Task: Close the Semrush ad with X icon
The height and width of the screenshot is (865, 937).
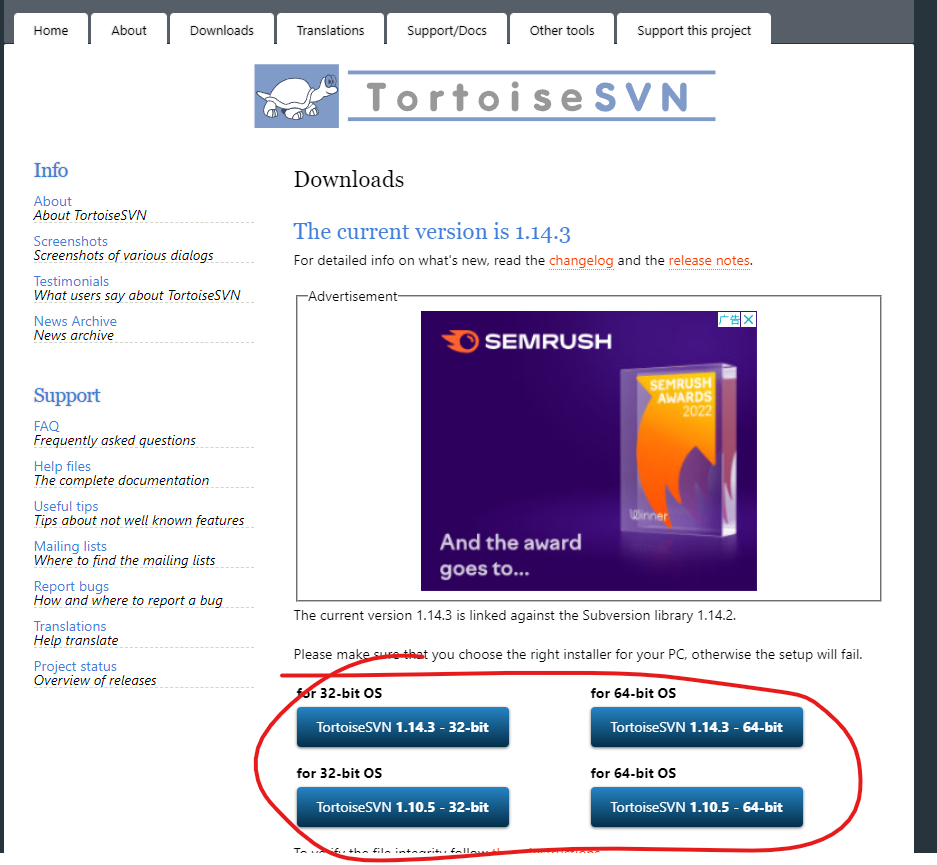Action: [x=749, y=320]
